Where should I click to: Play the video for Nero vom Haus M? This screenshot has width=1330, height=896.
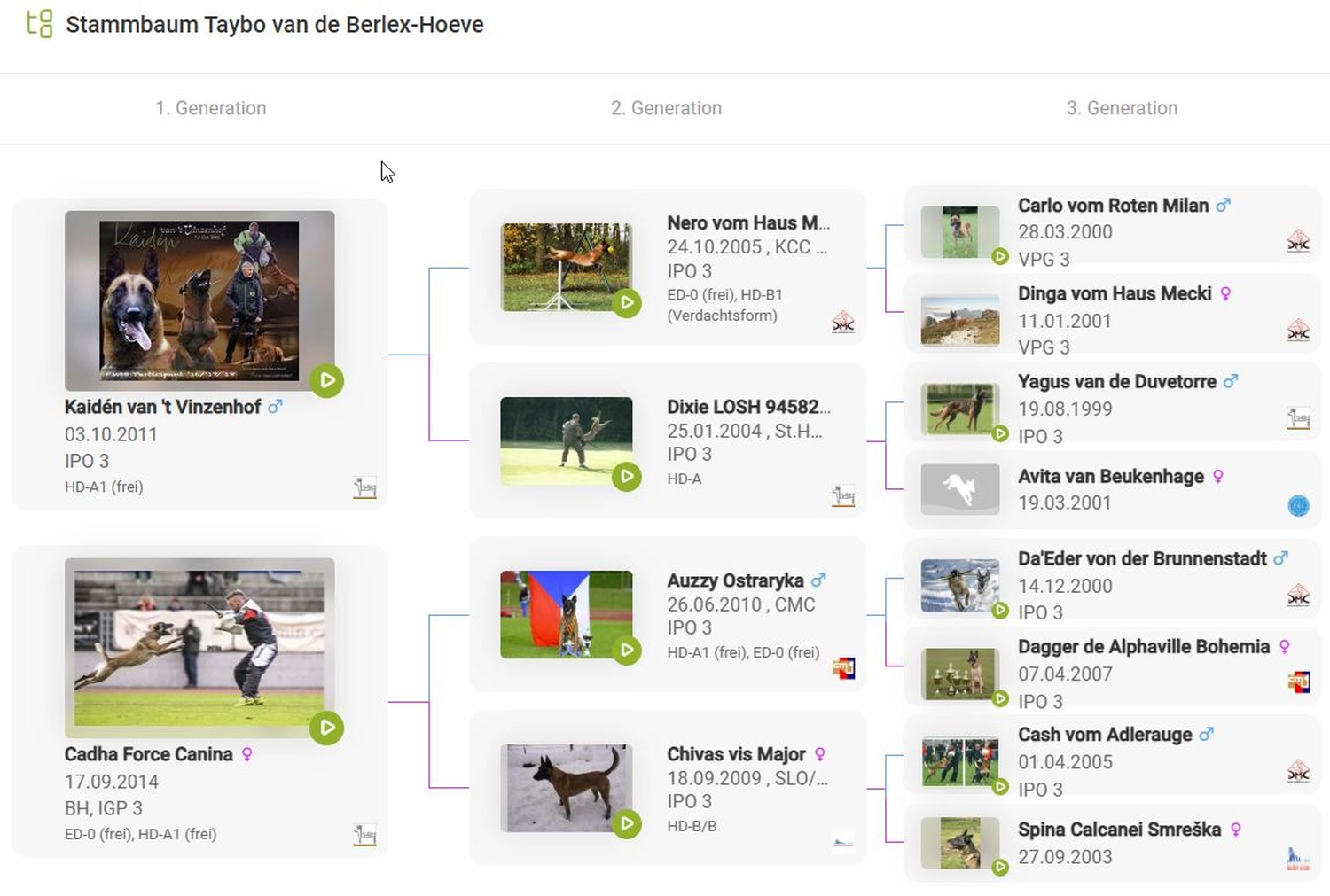point(627,303)
